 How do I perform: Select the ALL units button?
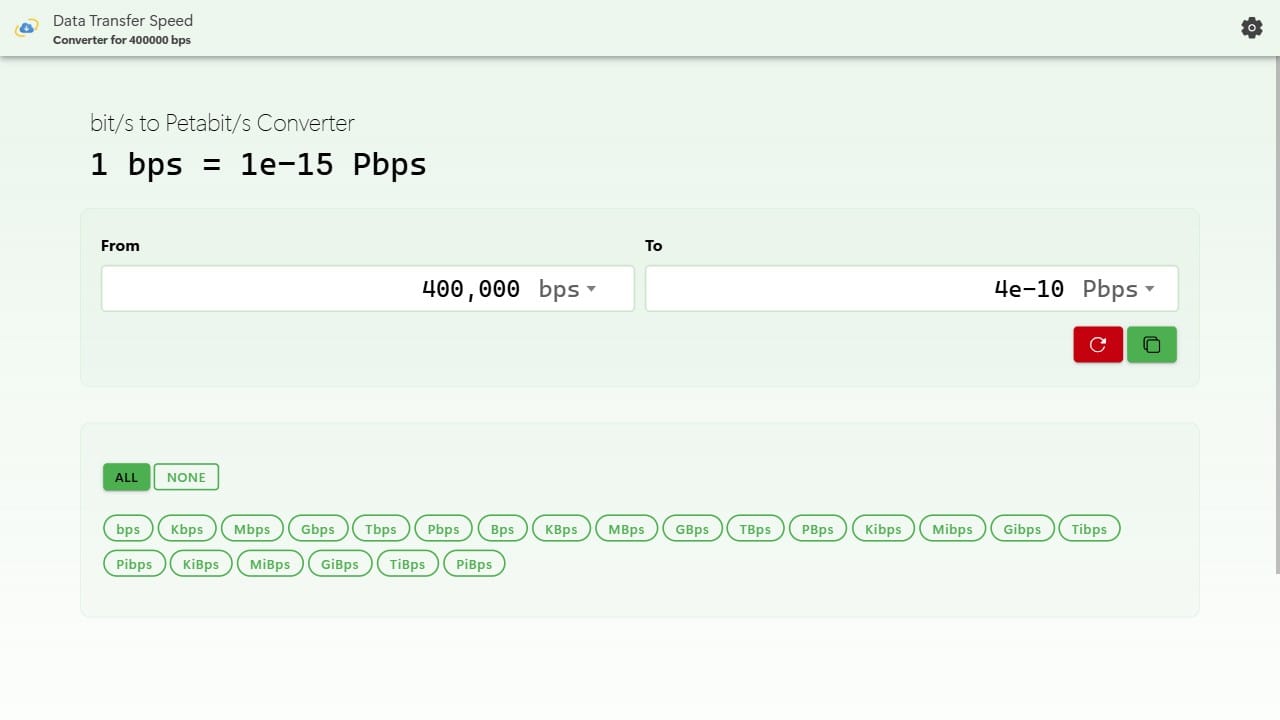coord(126,477)
